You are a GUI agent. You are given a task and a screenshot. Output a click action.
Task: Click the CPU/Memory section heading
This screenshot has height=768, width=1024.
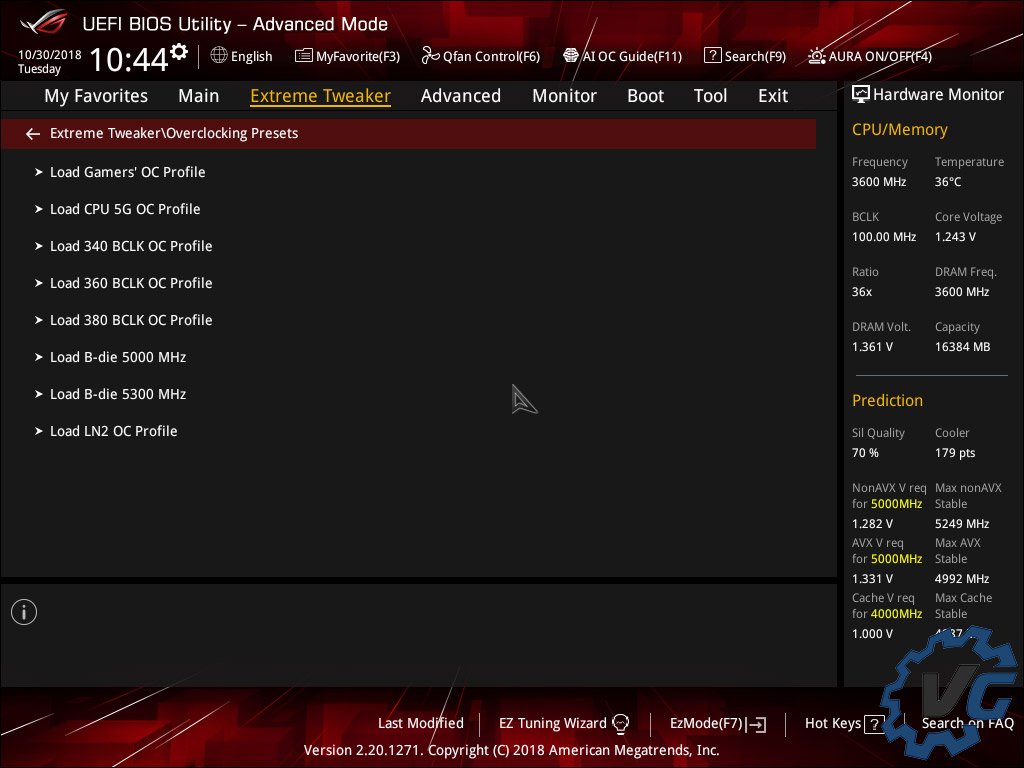click(x=900, y=130)
